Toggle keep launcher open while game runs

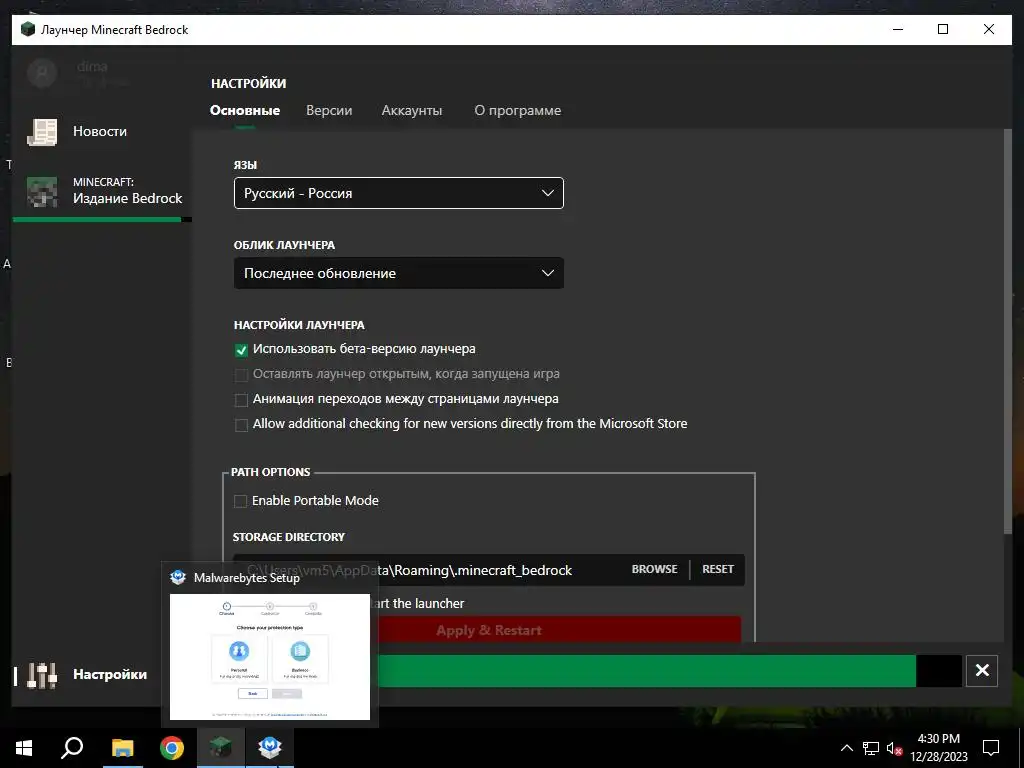(x=241, y=375)
